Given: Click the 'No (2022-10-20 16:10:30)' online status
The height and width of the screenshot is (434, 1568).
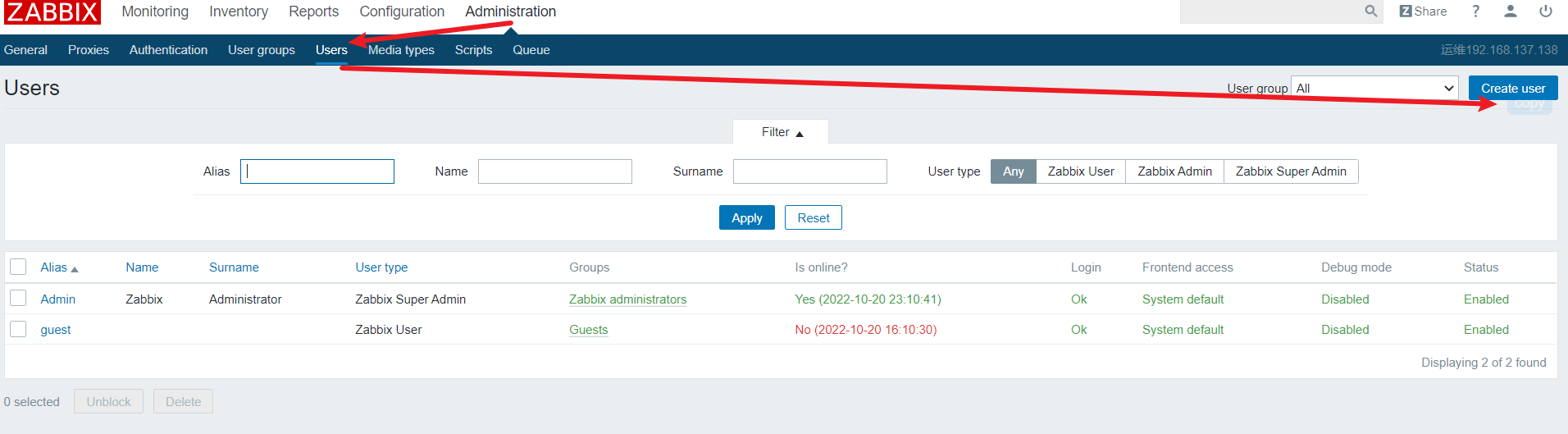Looking at the screenshot, I should click(865, 330).
